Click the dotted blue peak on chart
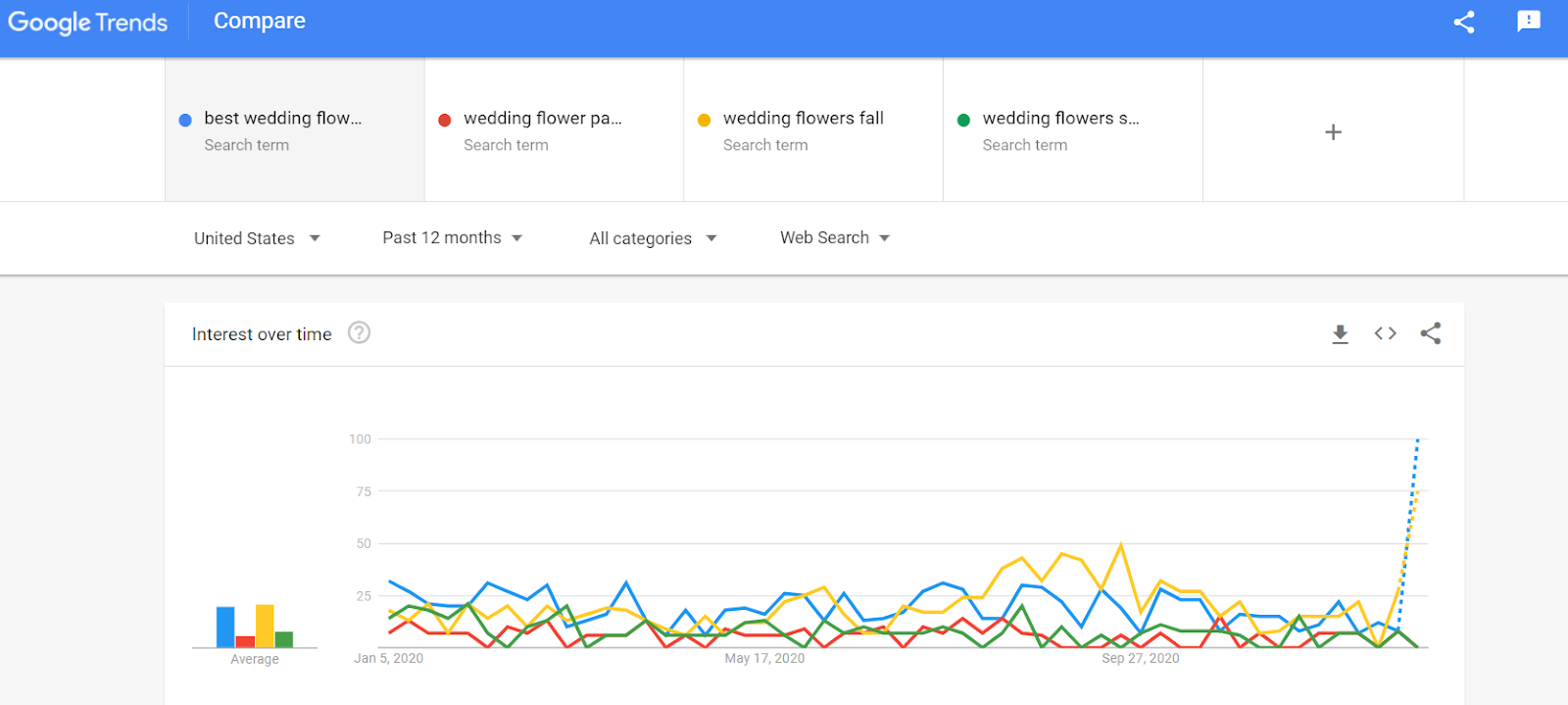The height and width of the screenshot is (705, 1568). click(1417, 443)
